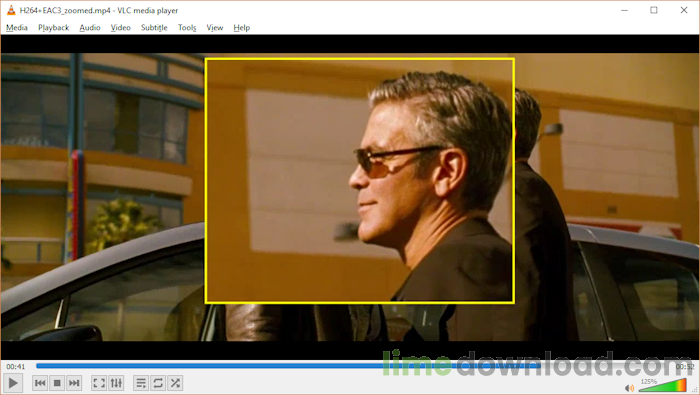
Task: Open the Media menu
Action: [17, 28]
